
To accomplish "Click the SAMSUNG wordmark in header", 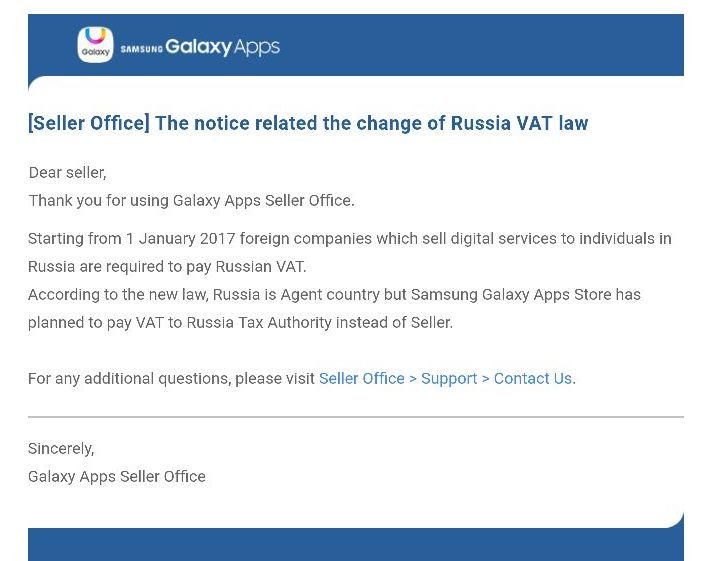I will pos(141,48).
